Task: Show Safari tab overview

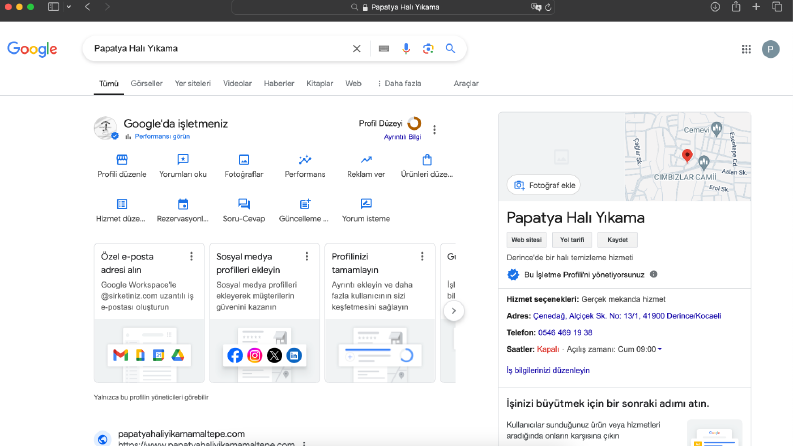Action: pos(777,7)
